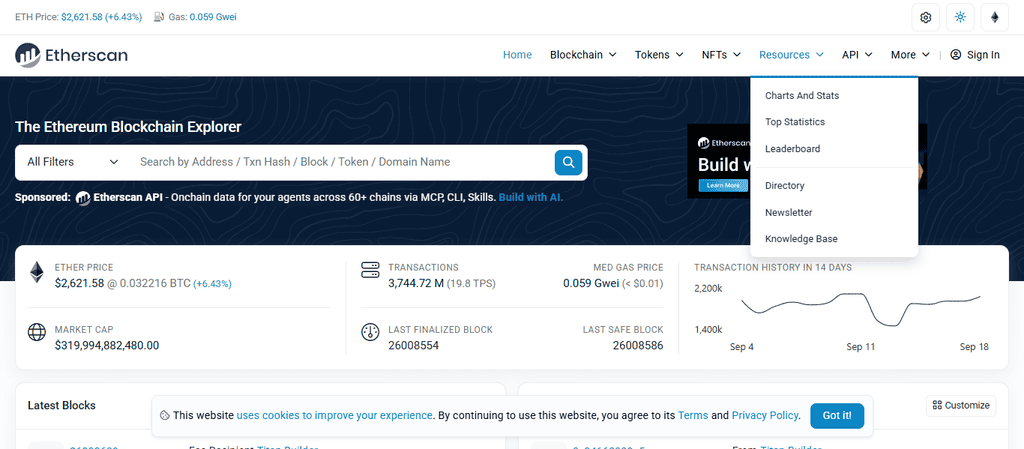Click Learn More in the banner ad

[723, 185]
